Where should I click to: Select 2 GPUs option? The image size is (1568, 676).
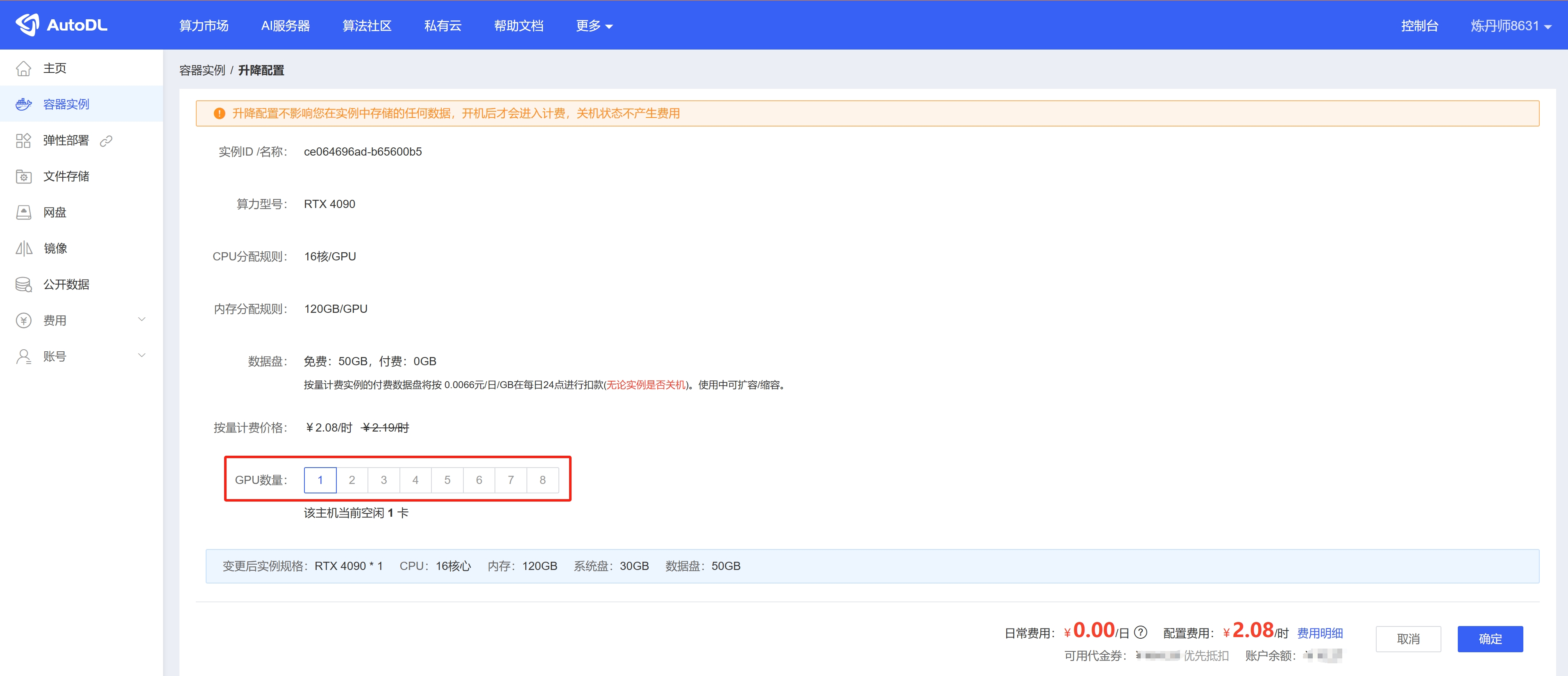[x=352, y=480]
